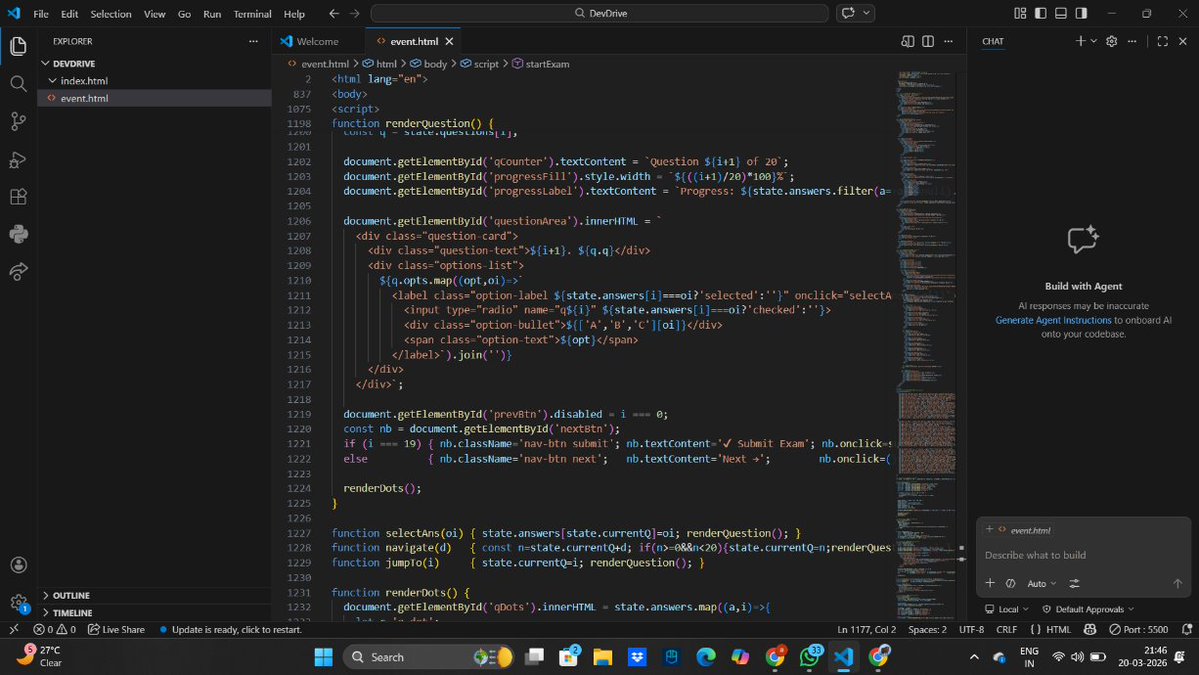Toggle the bottom Panel
The height and width of the screenshot is (675, 1199).
tap(1061, 13)
